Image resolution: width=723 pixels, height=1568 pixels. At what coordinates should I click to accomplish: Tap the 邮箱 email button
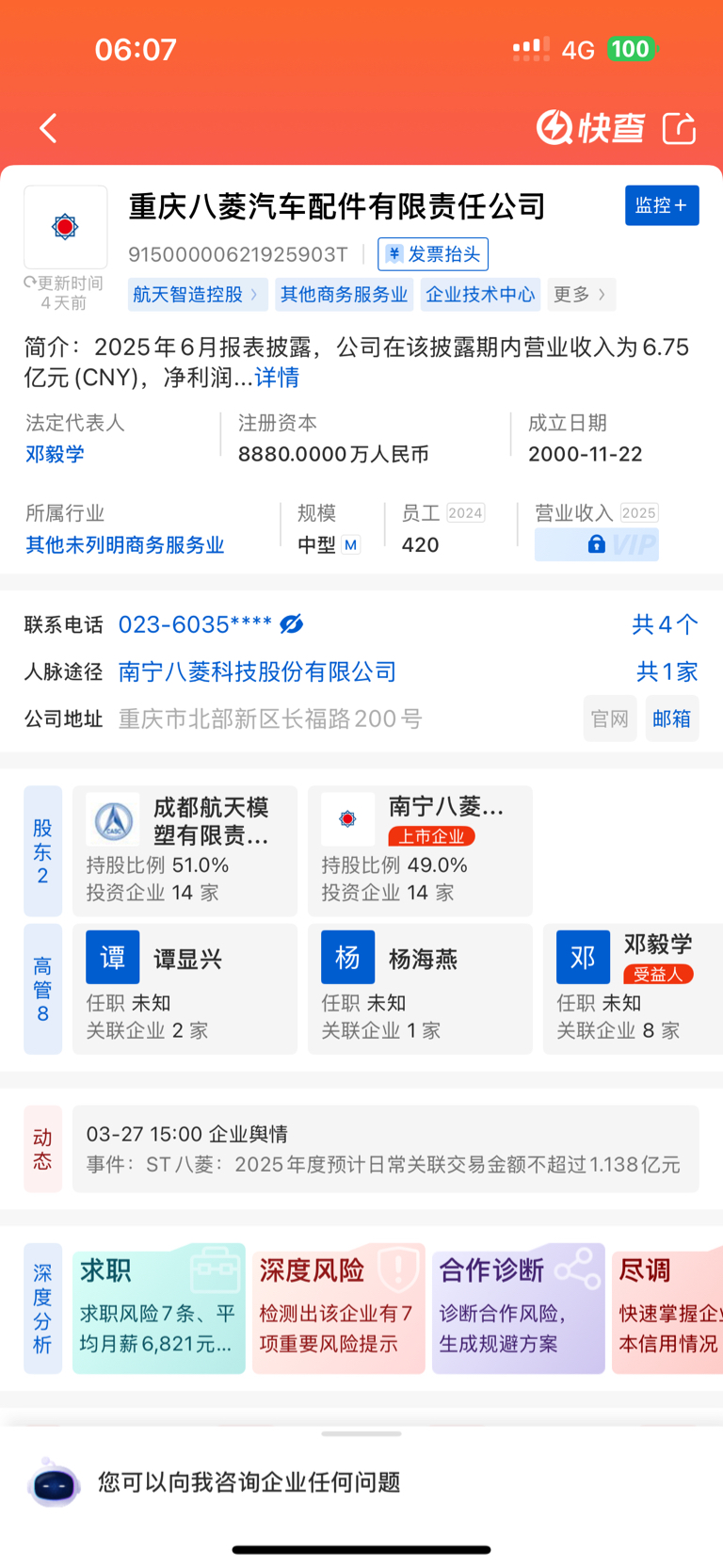672,719
